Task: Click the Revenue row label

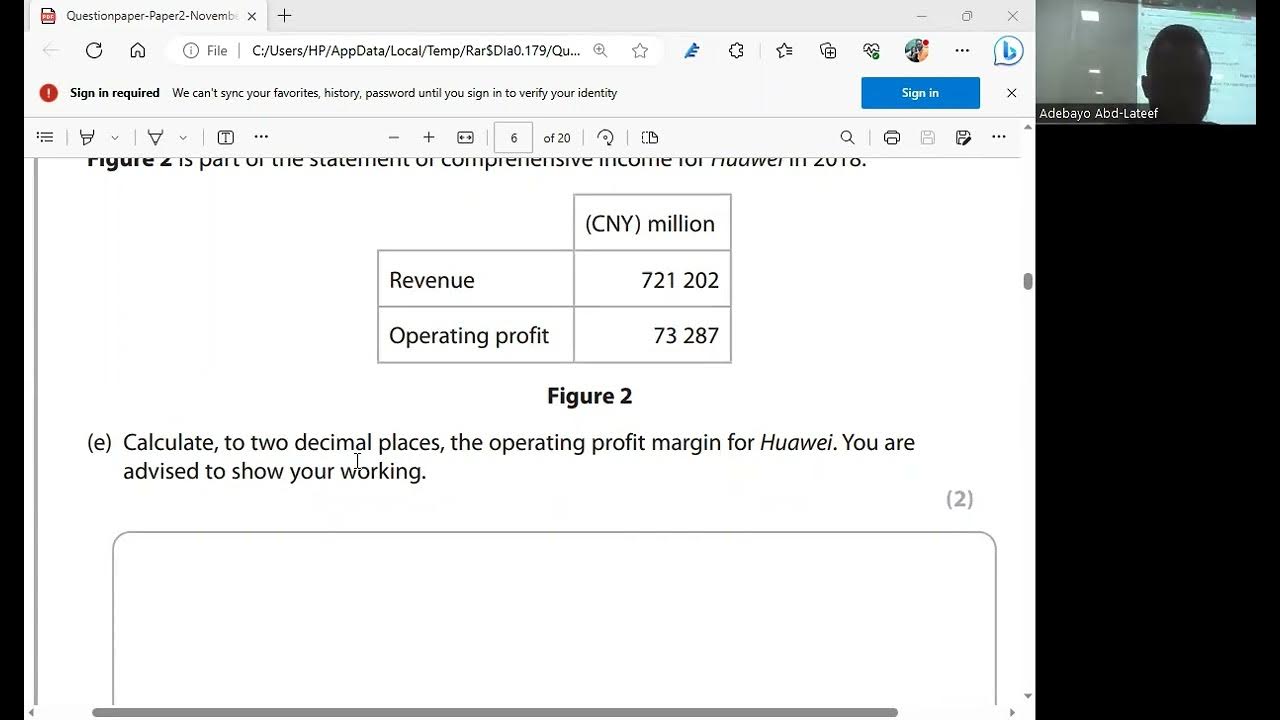Action: point(432,280)
